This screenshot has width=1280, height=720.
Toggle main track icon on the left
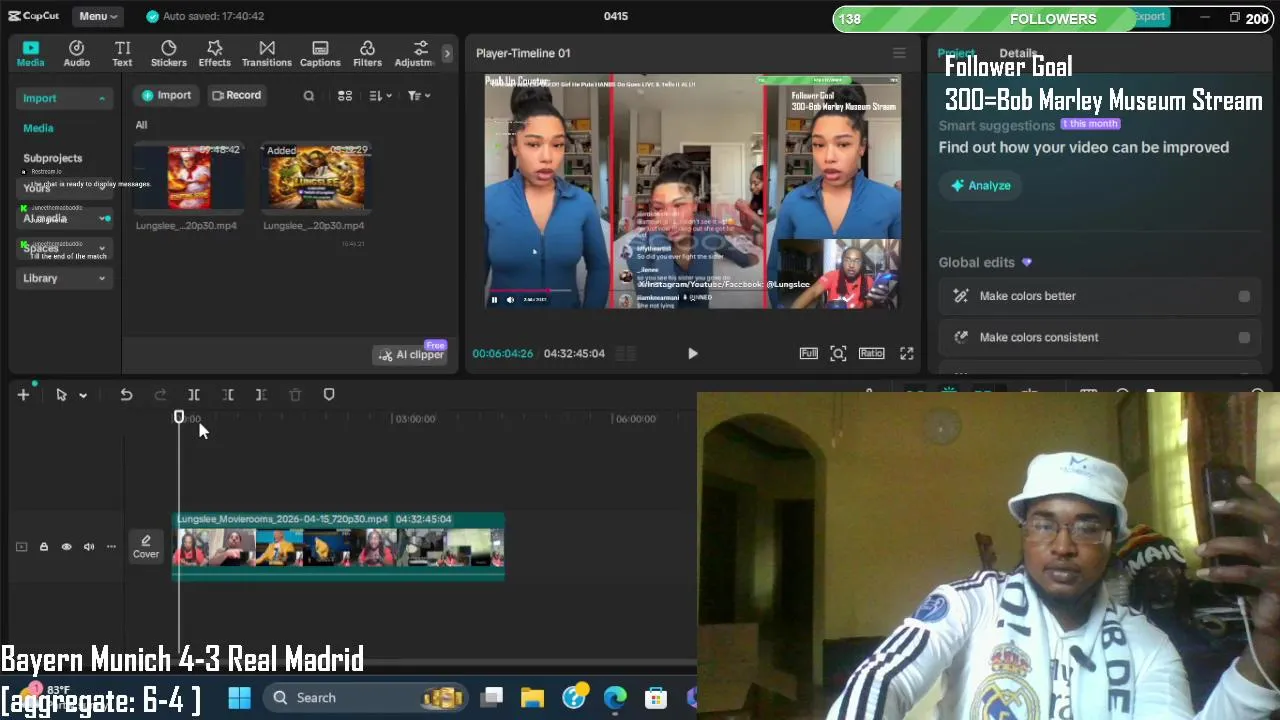(21, 547)
